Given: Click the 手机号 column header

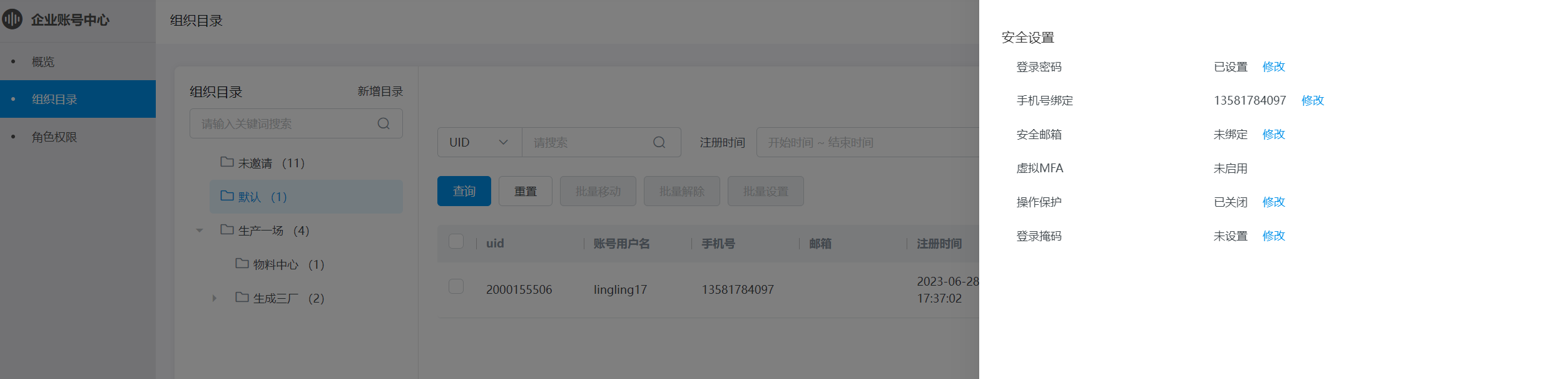Looking at the screenshot, I should click(718, 243).
